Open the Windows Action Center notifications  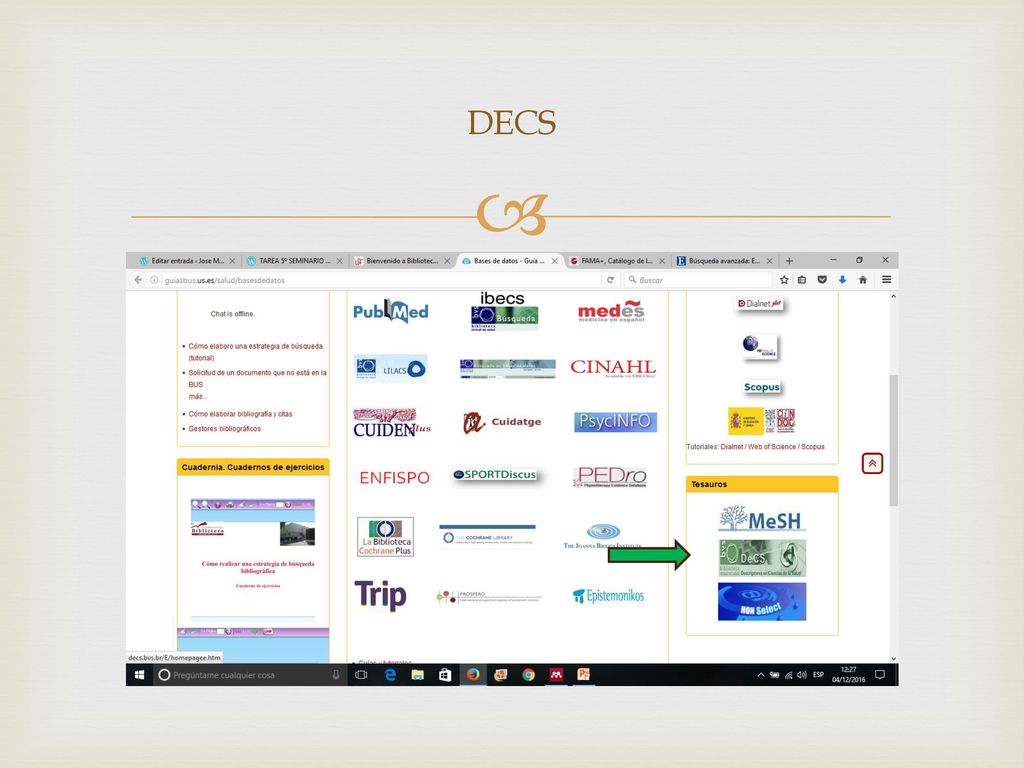point(880,675)
